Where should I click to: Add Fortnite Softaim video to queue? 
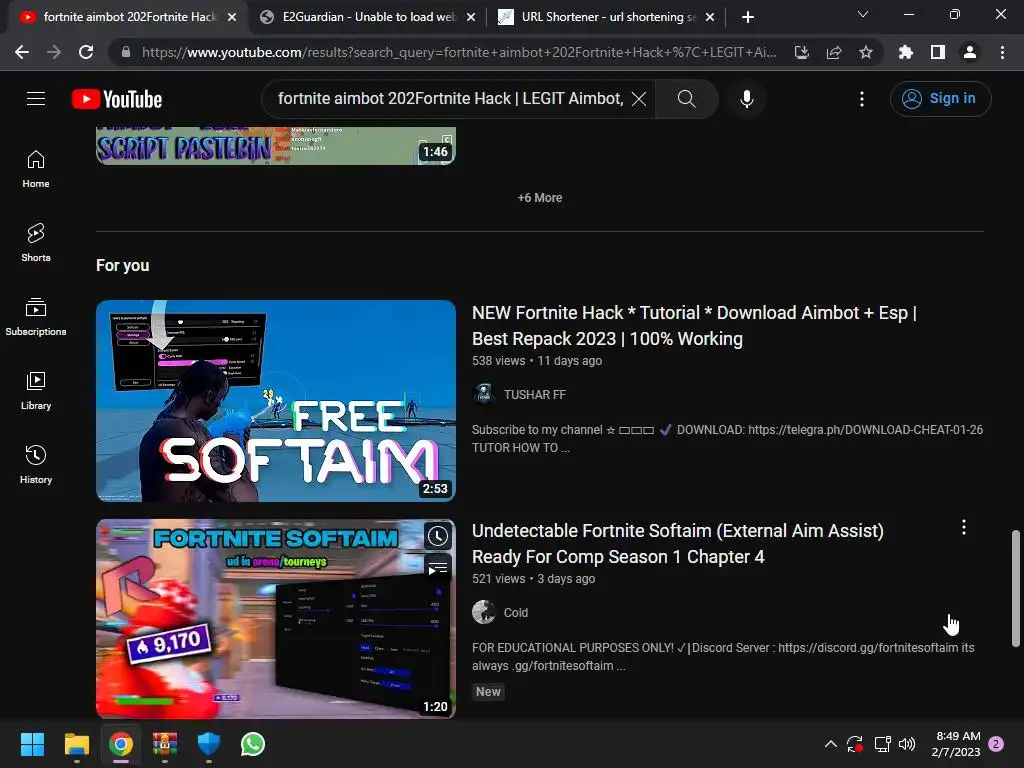click(x=438, y=568)
